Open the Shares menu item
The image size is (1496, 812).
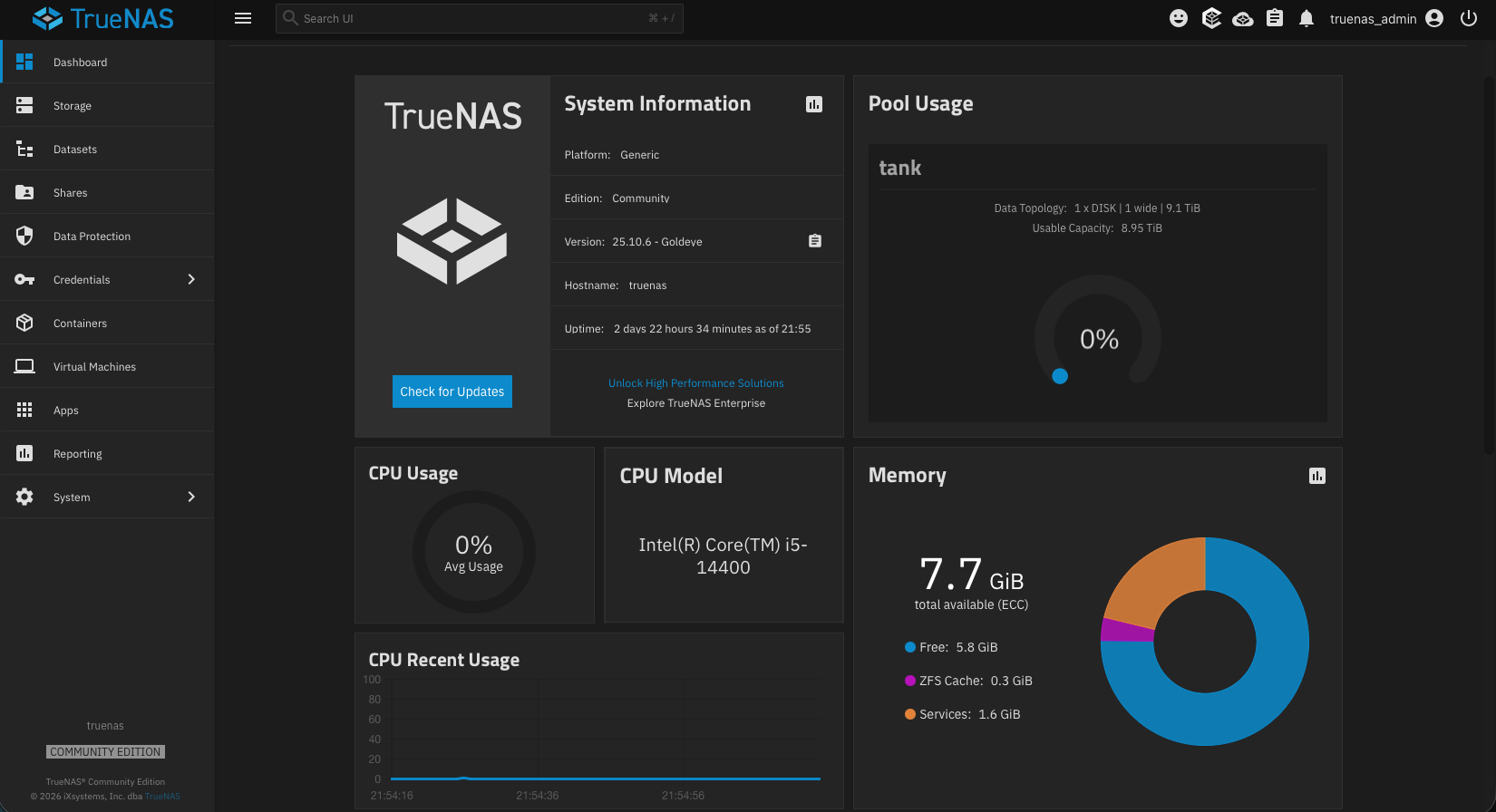(107, 192)
